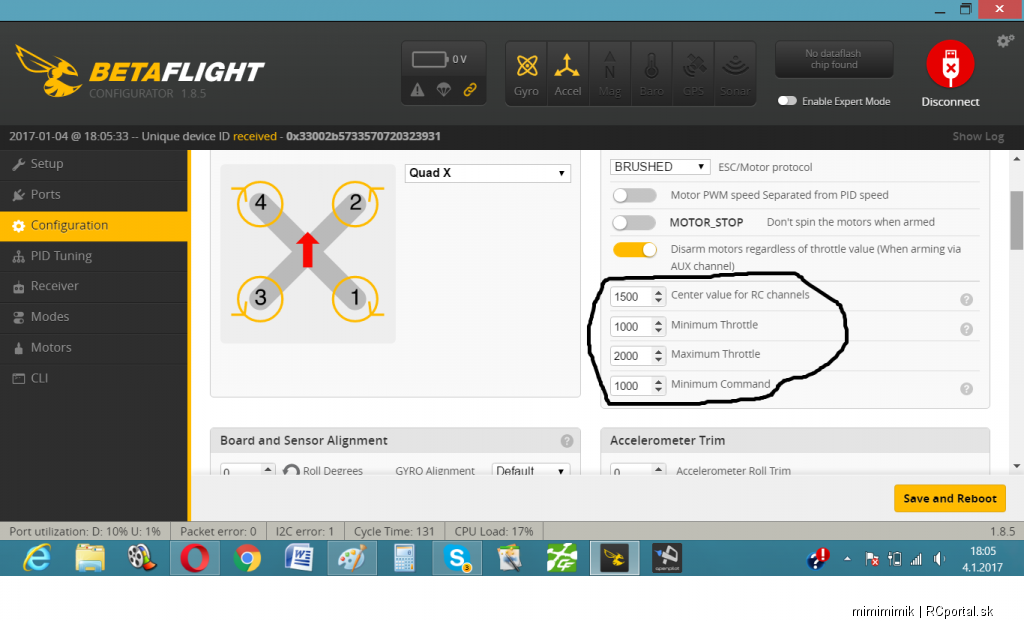
Task: Switch to the Receiver tab
Action: [94, 286]
